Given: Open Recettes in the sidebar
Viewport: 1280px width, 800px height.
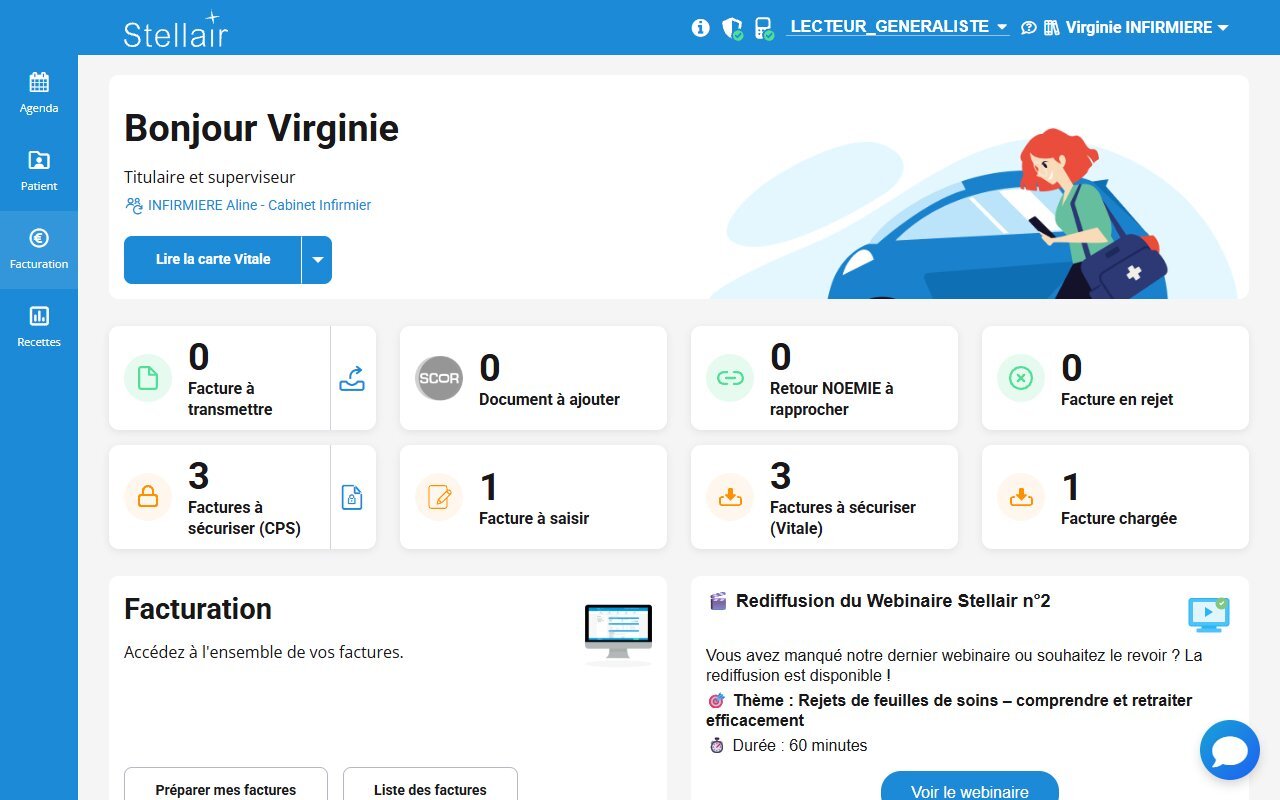Looking at the screenshot, I should (x=39, y=327).
